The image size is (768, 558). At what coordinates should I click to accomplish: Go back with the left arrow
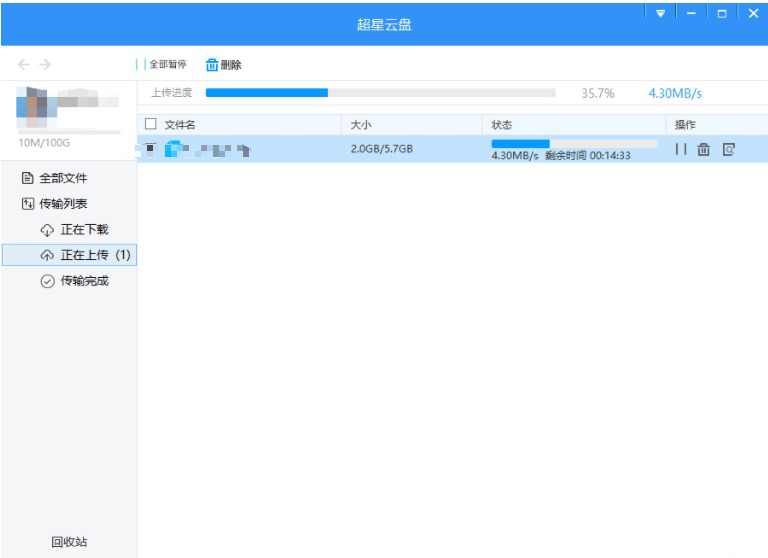23,64
